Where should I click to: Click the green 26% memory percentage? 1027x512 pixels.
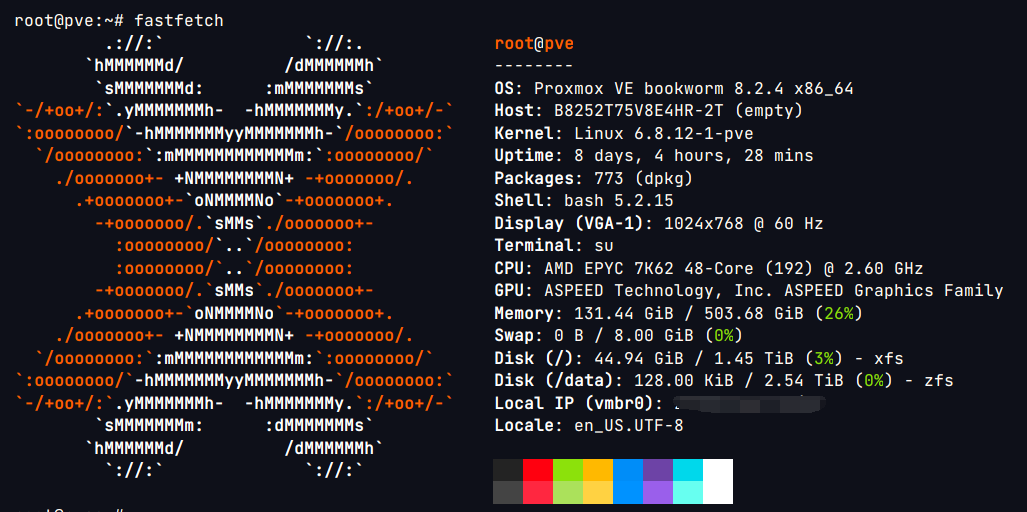pos(839,314)
